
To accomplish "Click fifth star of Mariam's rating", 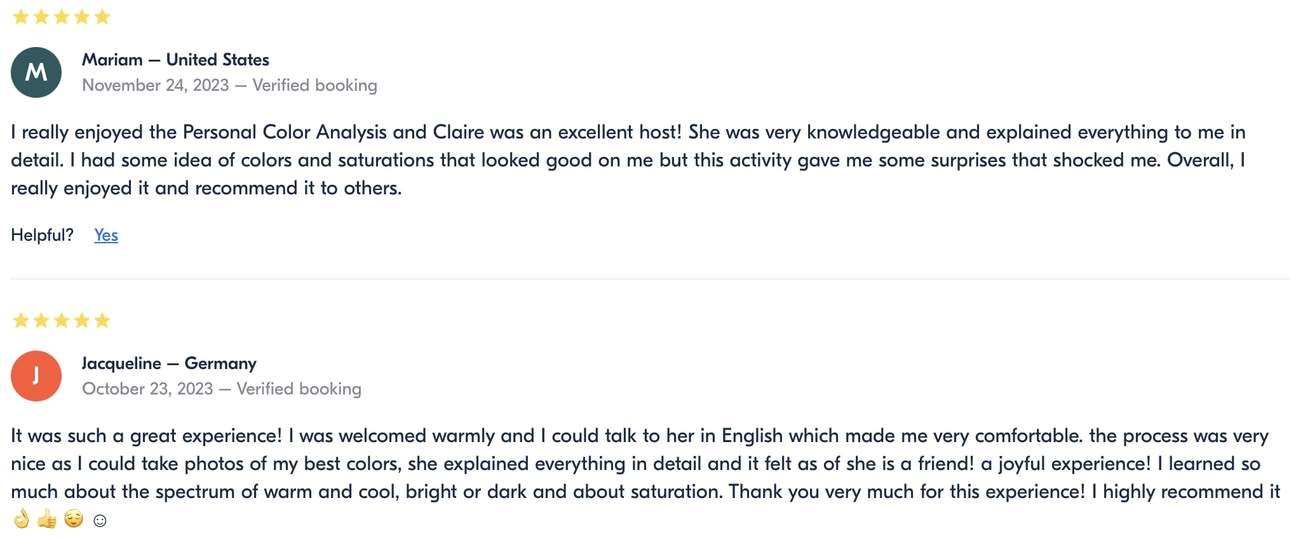I will 102,17.
